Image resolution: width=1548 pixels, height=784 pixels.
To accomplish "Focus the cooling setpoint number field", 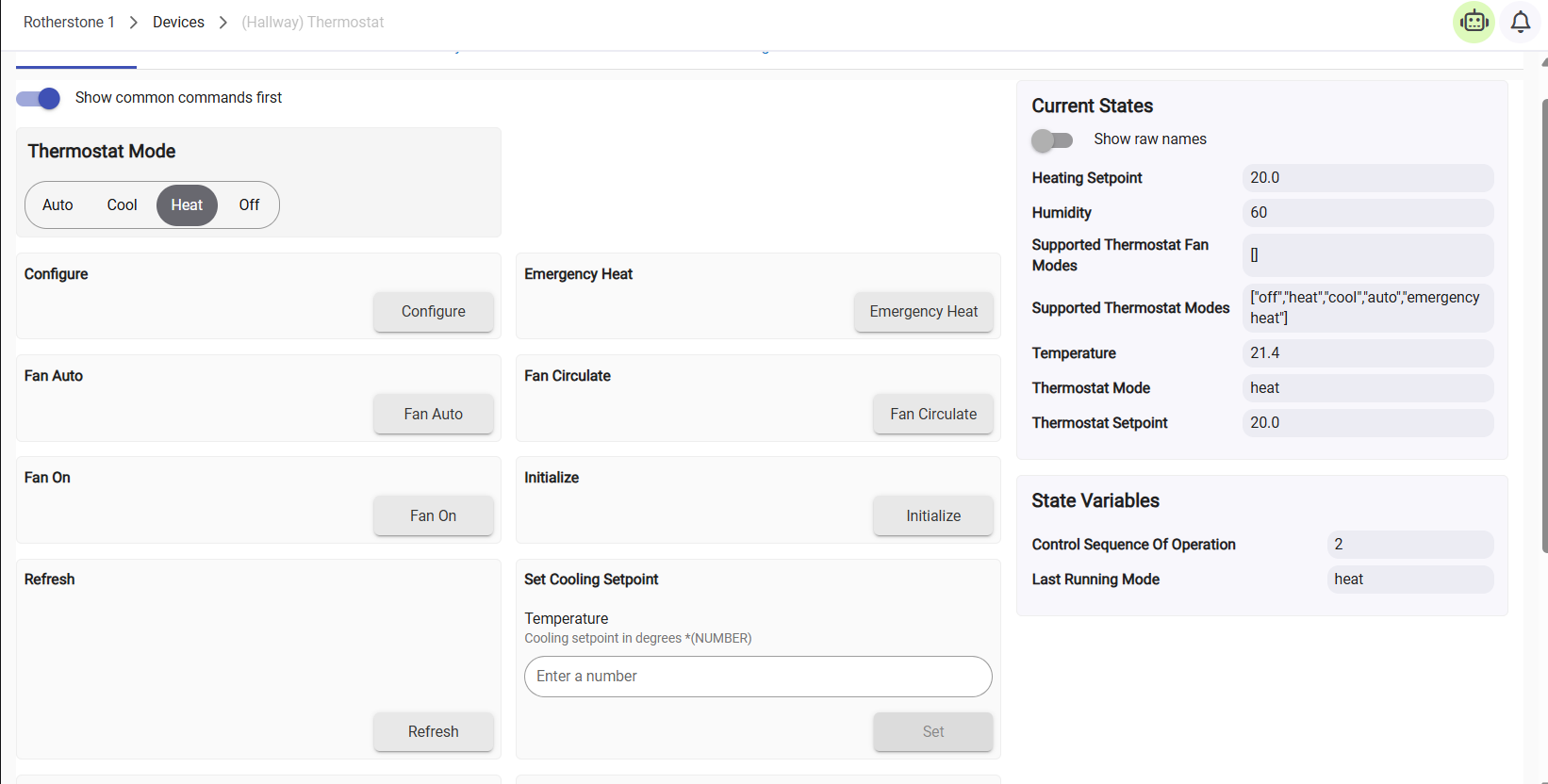I will tap(758, 677).
